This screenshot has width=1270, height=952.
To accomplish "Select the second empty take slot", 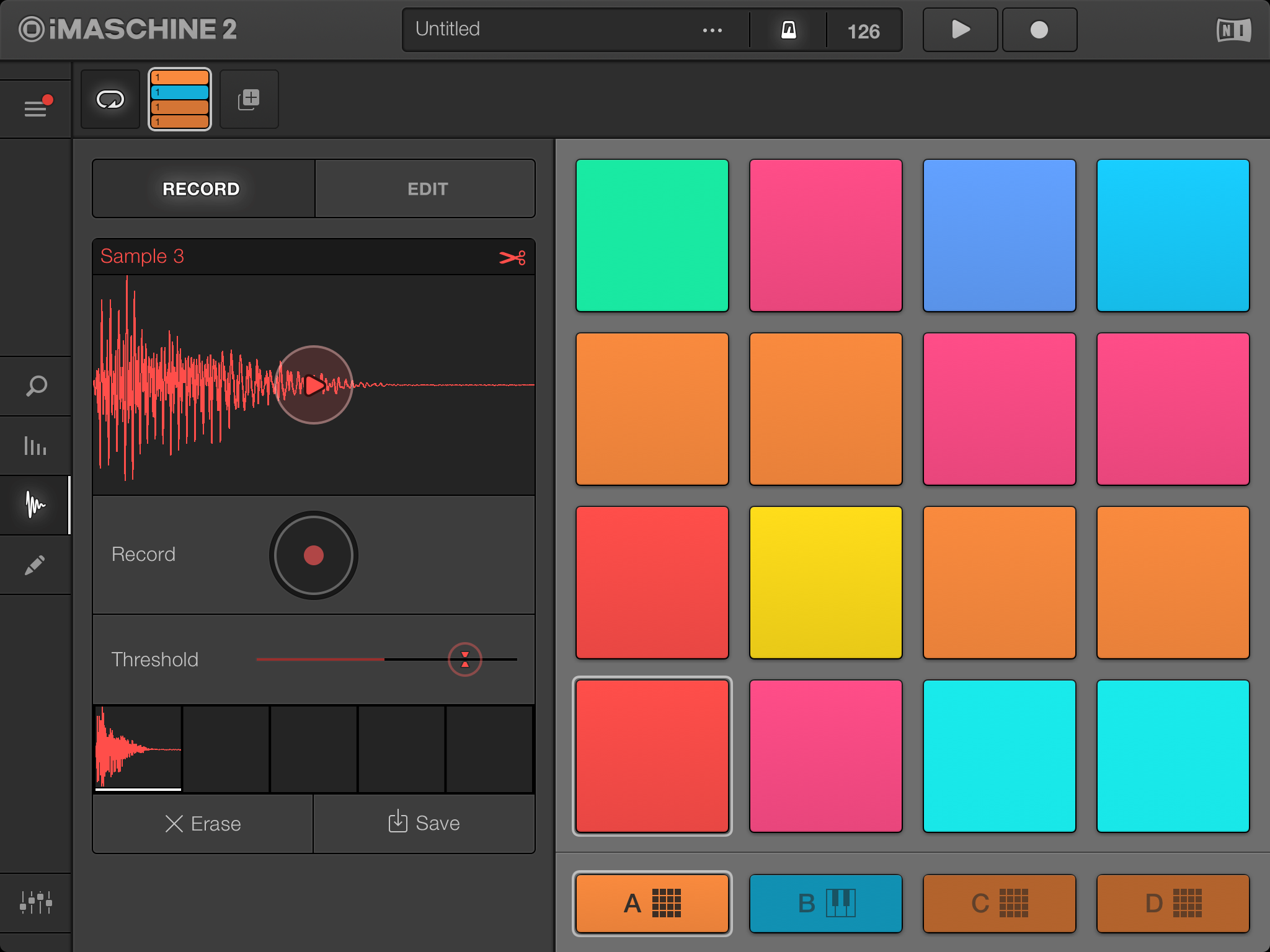I will [226, 749].
